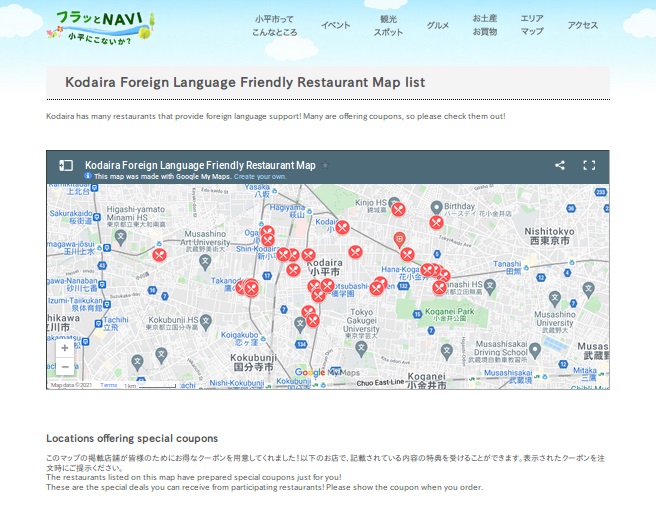This screenshot has height=515, width=656.
Task: Click the Kokubunji 国分寺市 map label
Action: point(254,362)
